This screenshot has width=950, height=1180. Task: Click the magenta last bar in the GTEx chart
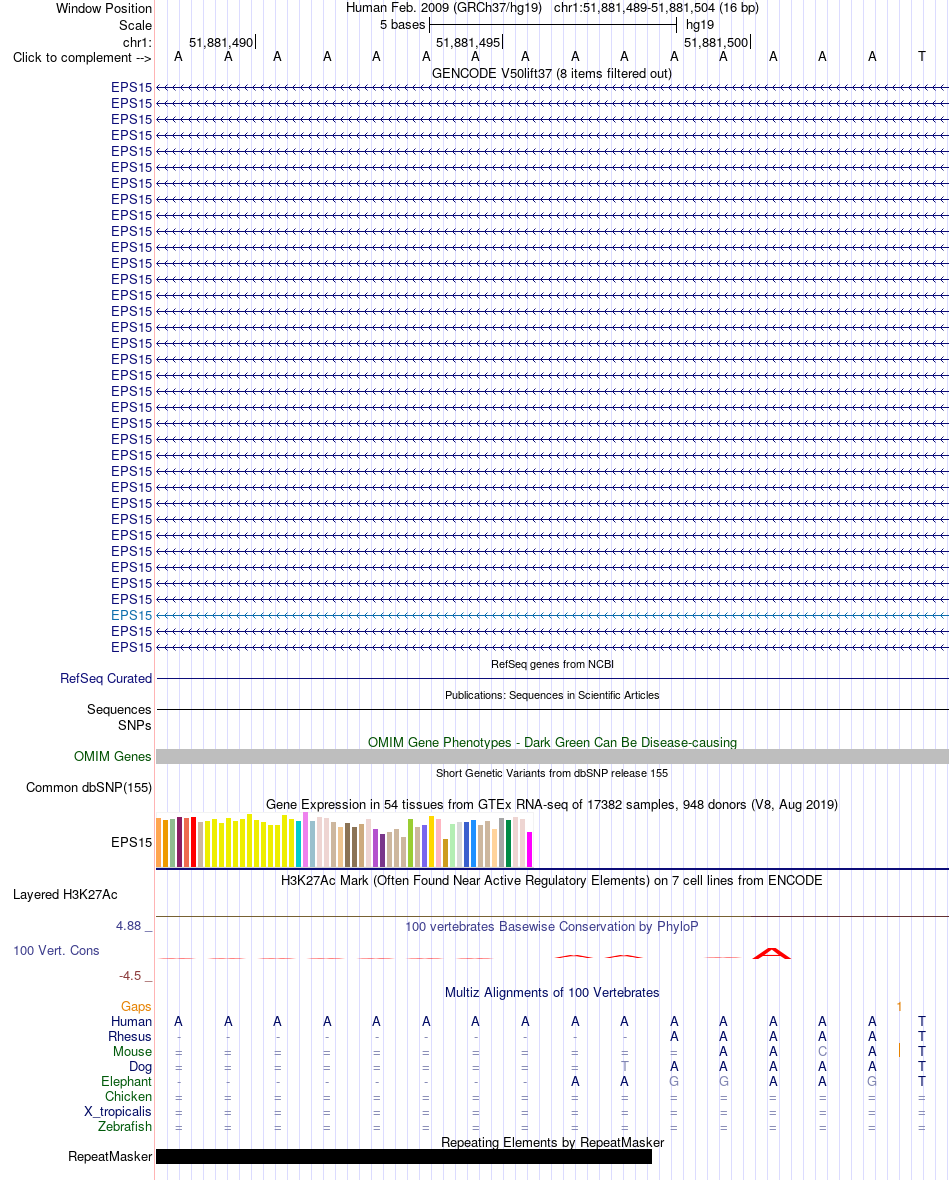pos(529,850)
